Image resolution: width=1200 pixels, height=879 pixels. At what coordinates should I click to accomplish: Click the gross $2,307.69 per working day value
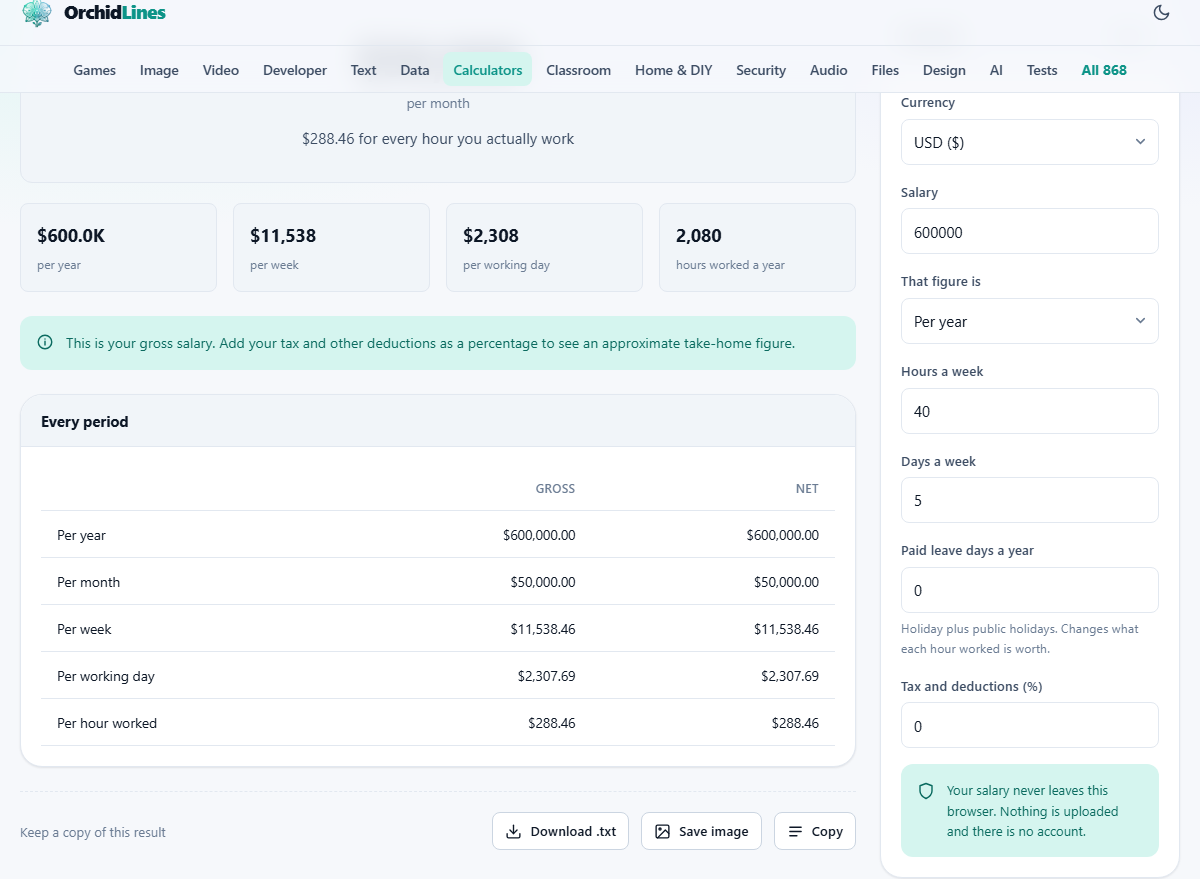pos(546,676)
